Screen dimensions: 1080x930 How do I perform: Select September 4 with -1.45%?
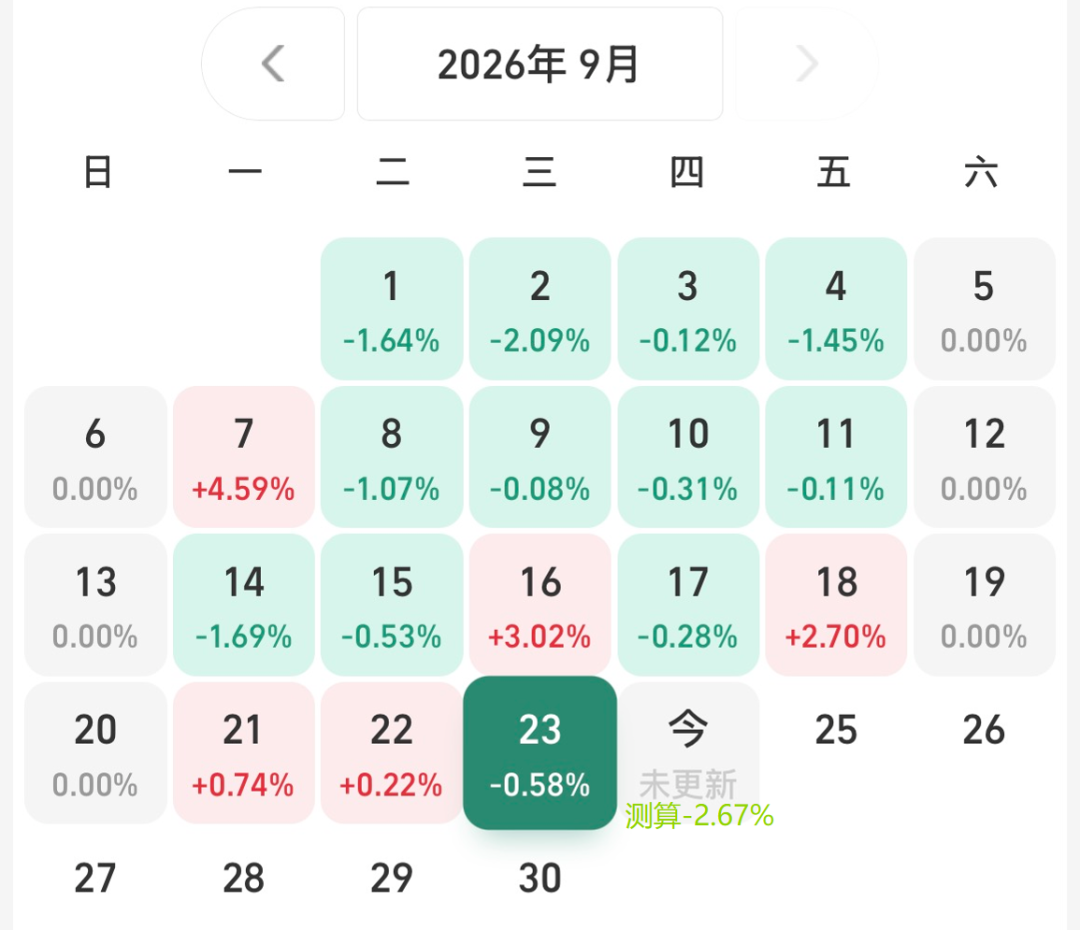pos(836,309)
